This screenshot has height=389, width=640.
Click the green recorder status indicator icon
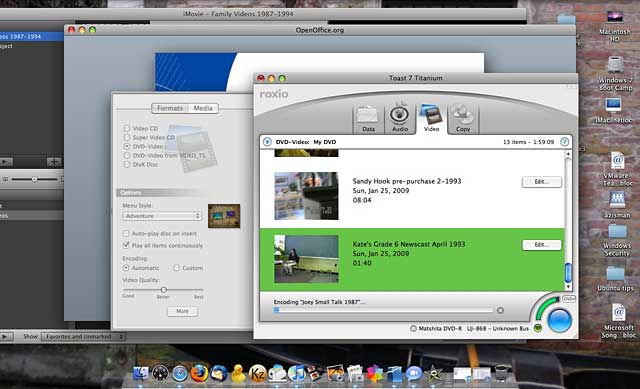coord(538,328)
